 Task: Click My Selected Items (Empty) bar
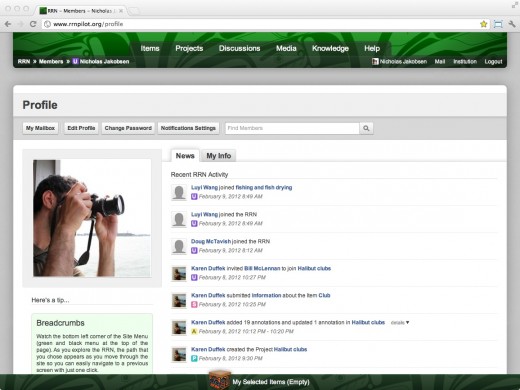tap(271, 382)
